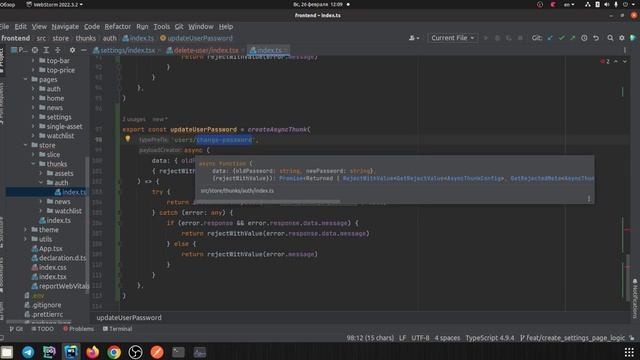Click the popup horizontal scrollbar

[x=267, y=201]
